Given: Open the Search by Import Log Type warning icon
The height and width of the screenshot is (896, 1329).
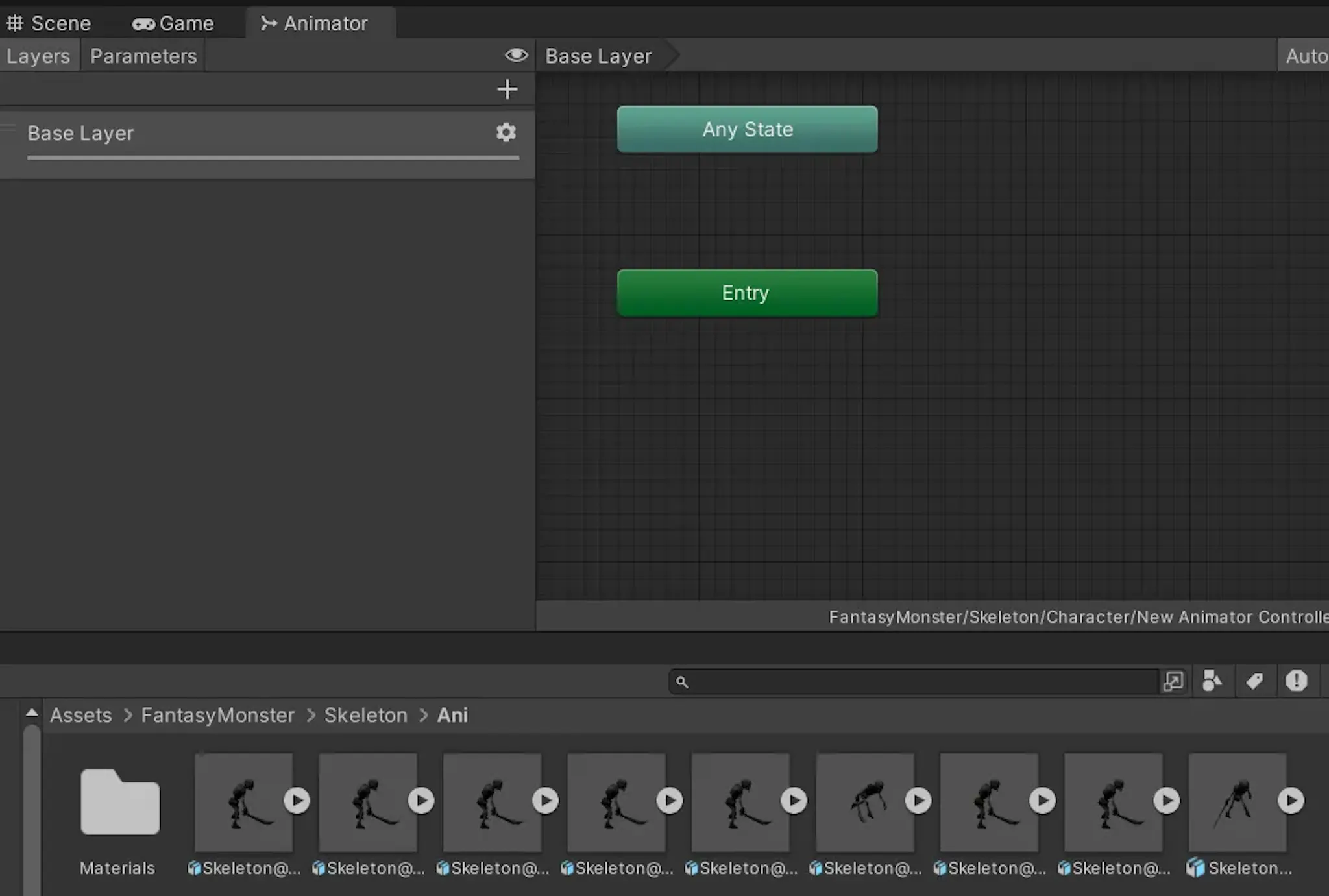Looking at the screenshot, I should click(x=1297, y=681).
